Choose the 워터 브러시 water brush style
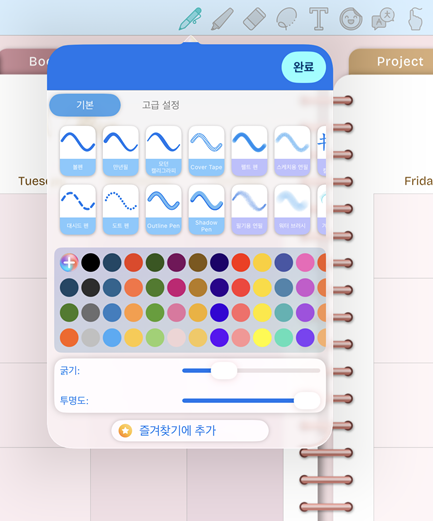433x521 pixels. (292, 209)
